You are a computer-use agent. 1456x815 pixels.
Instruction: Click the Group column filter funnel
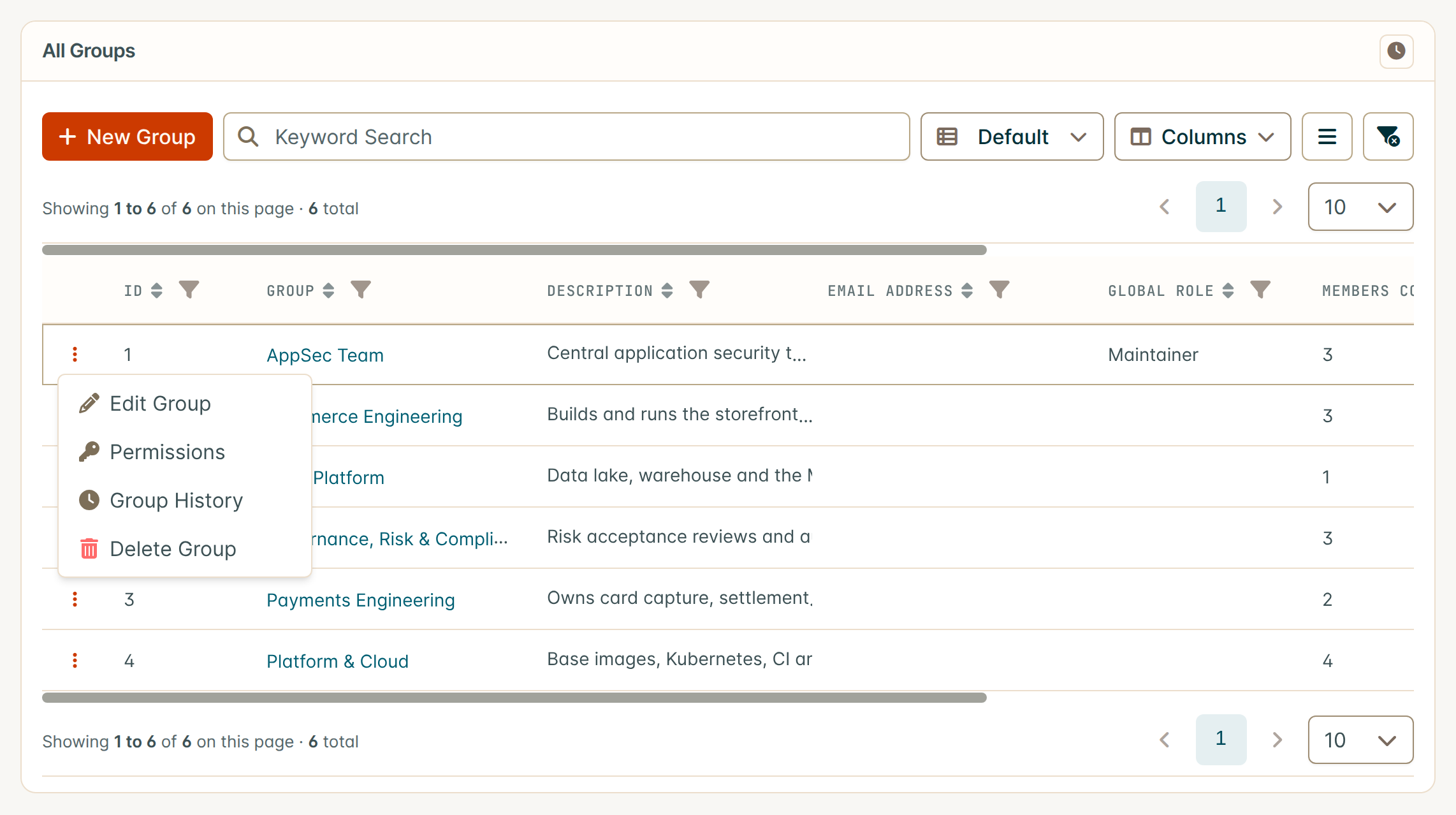361,290
